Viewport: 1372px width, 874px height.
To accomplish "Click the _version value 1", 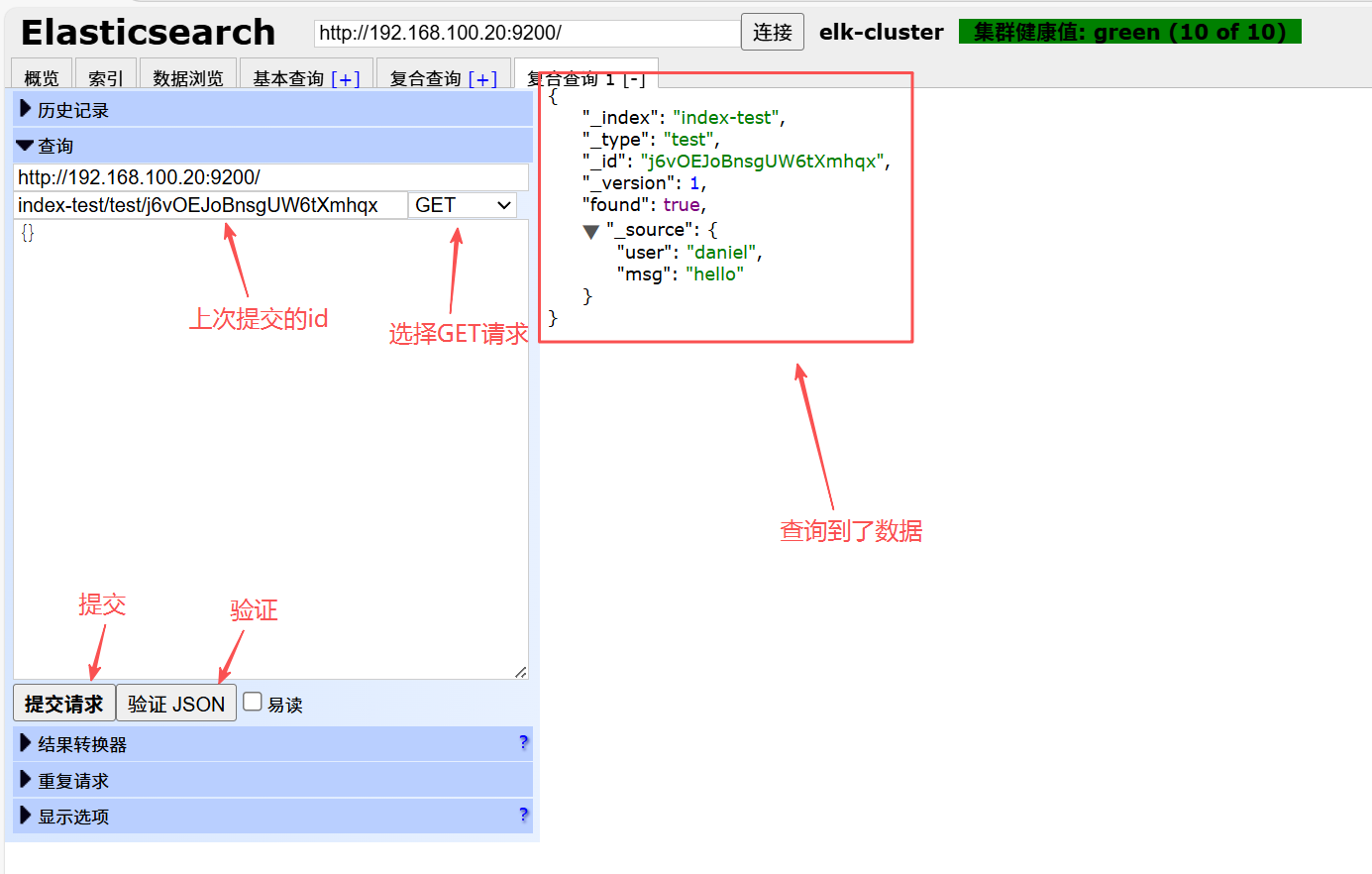I will 695,183.
